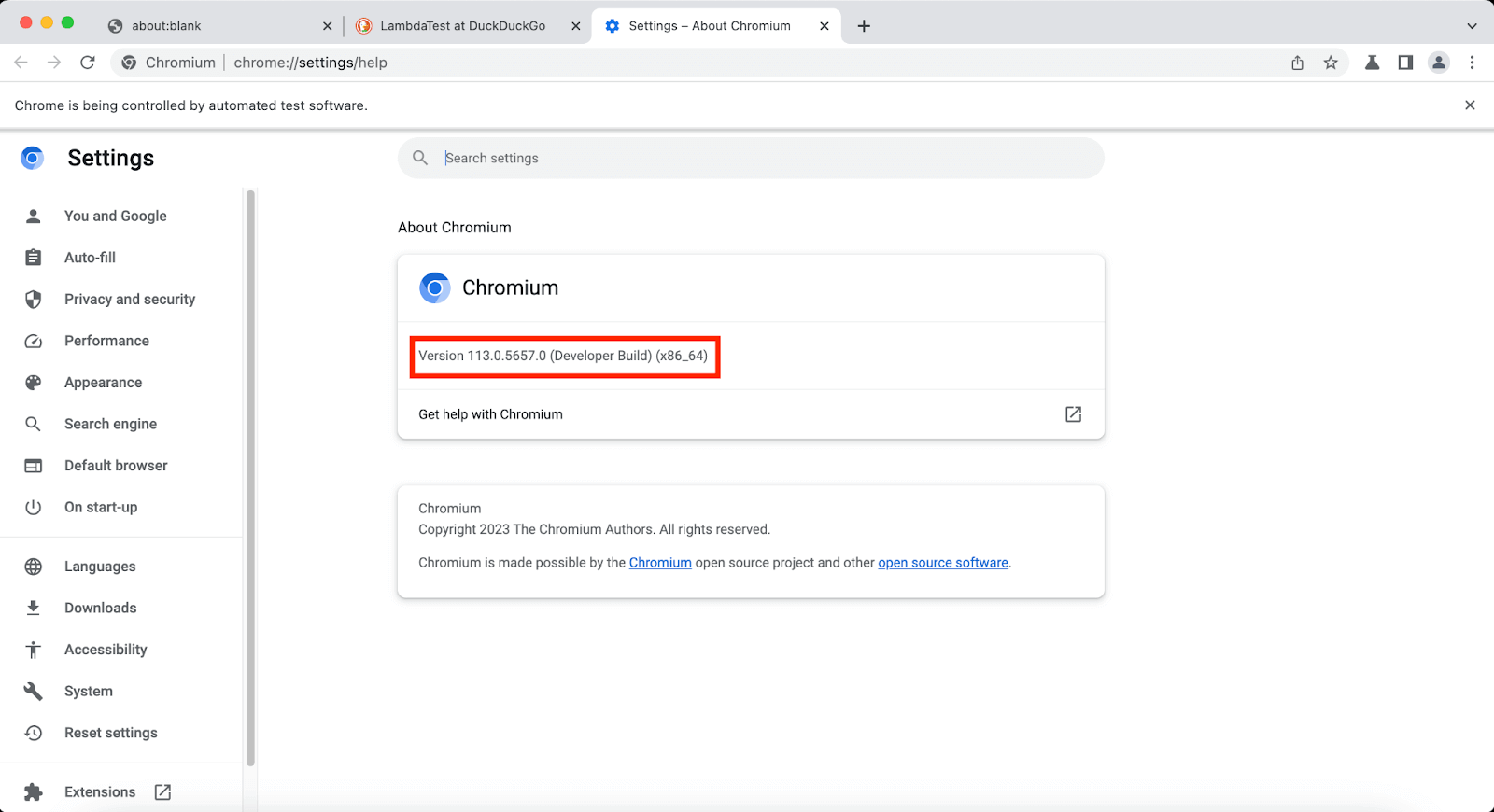Viewport: 1494px width, 812px height.
Task: Open the Chrome Labs flask icon
Action: [1372, 63]
